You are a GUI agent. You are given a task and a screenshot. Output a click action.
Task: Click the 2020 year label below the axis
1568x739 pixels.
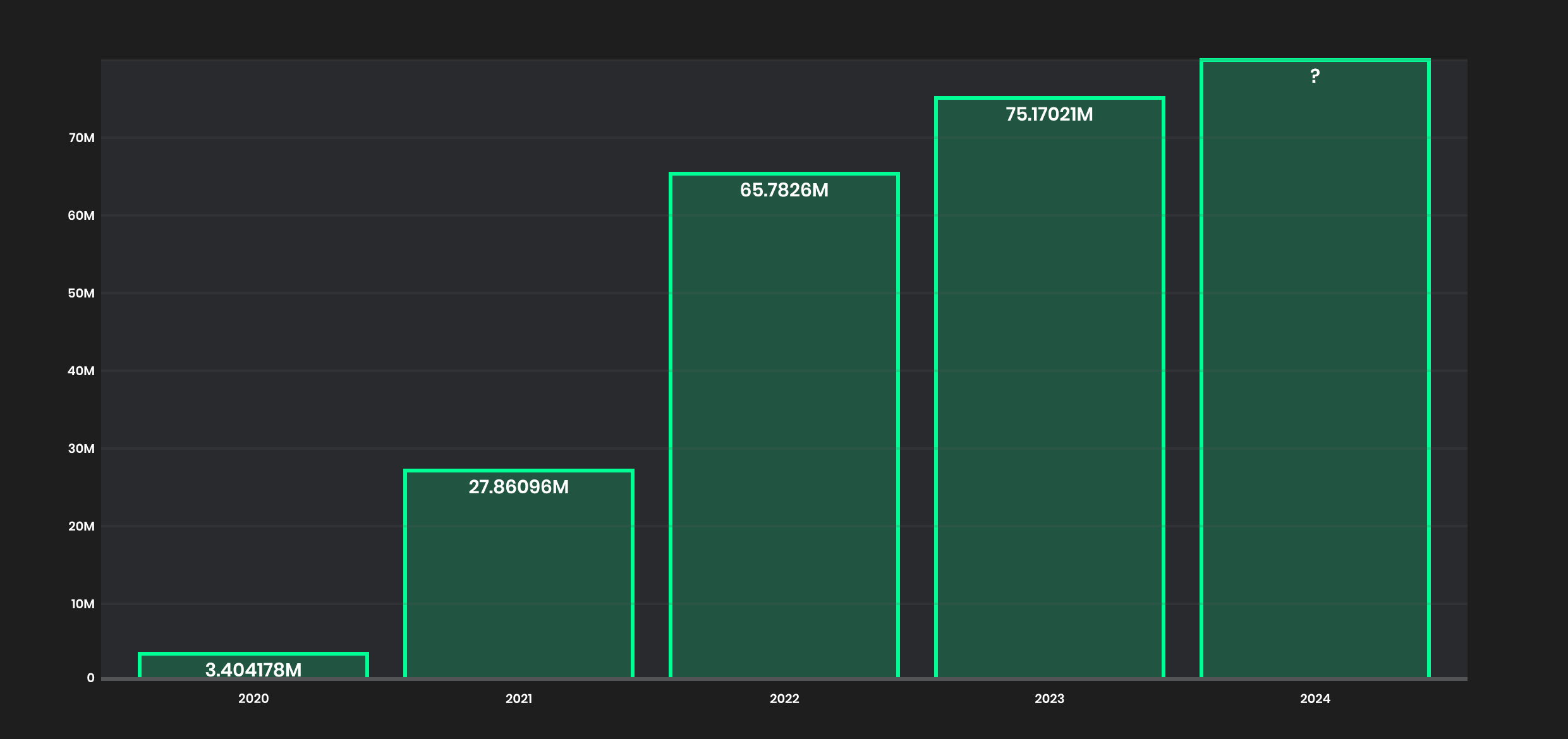point(253,699)
